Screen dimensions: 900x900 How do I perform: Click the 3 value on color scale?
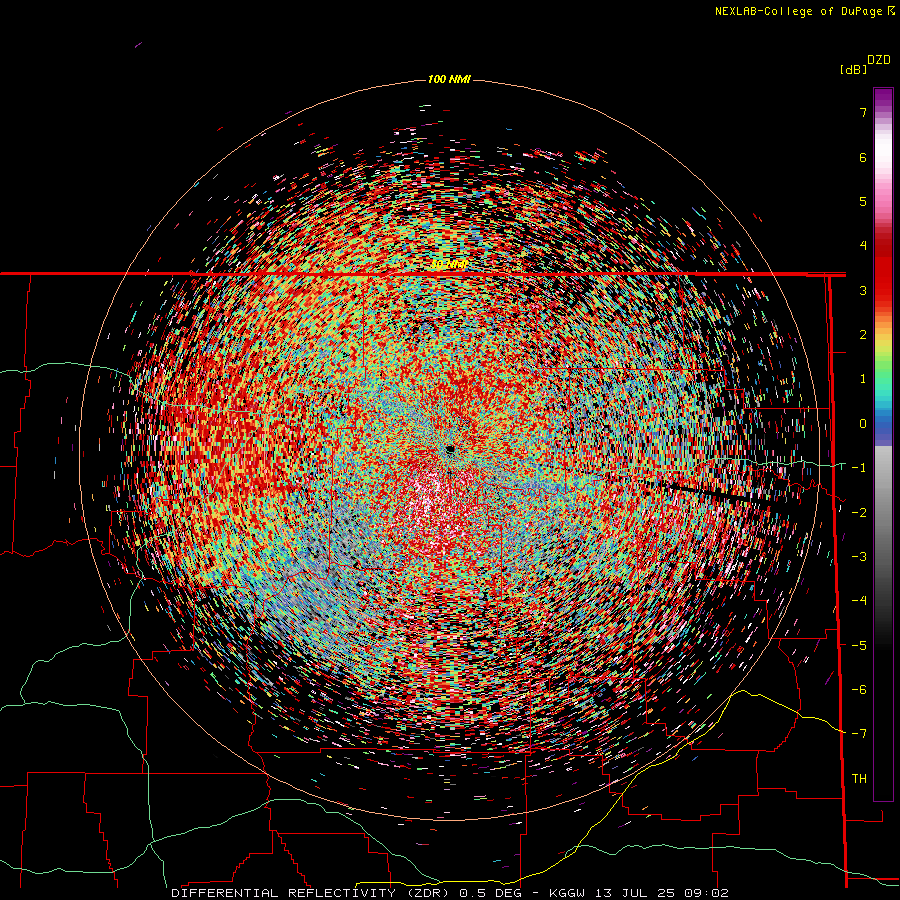(x=863, y=290)
